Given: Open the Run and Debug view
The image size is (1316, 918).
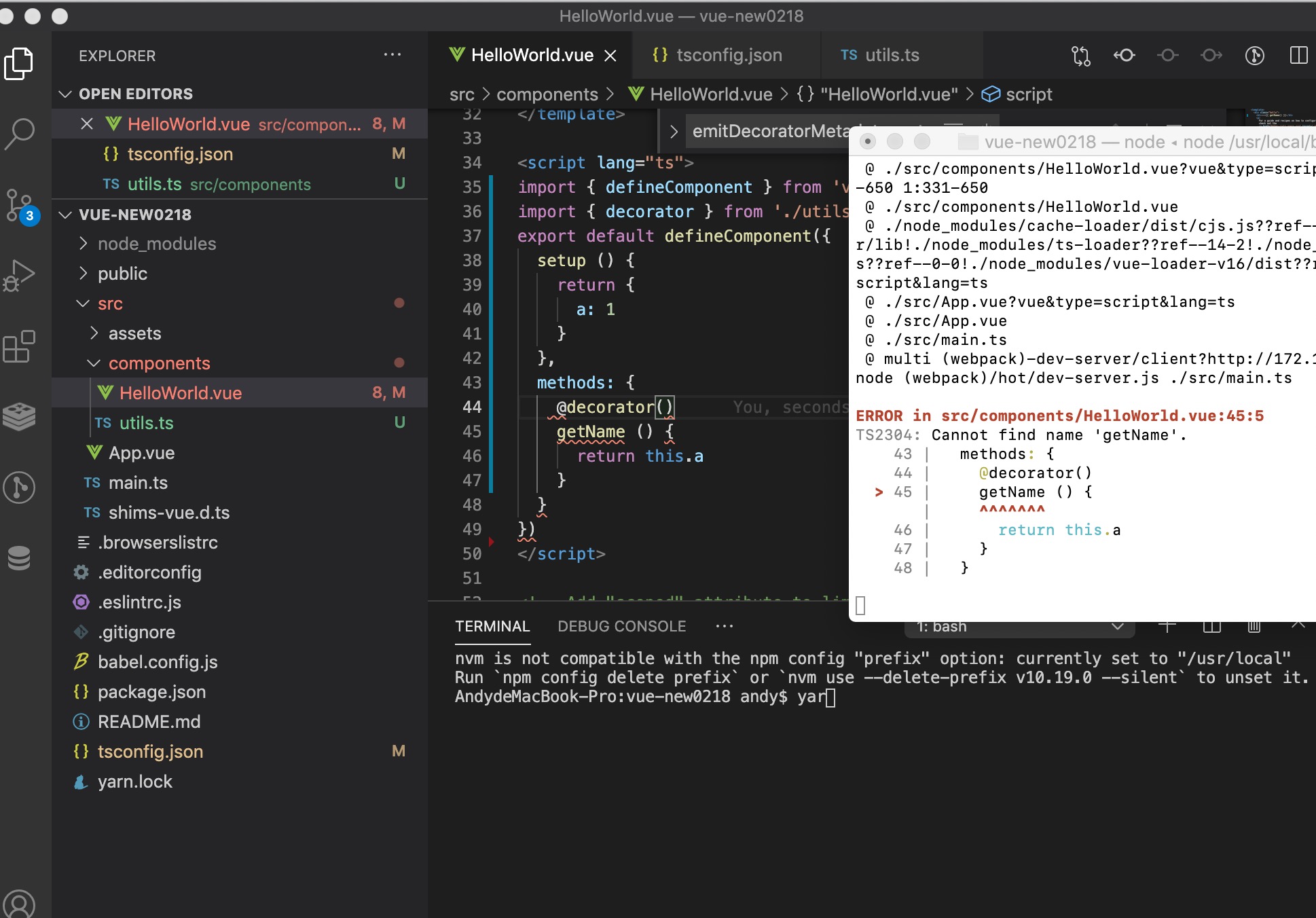Looking at the screenshot, I should [19, 276].
